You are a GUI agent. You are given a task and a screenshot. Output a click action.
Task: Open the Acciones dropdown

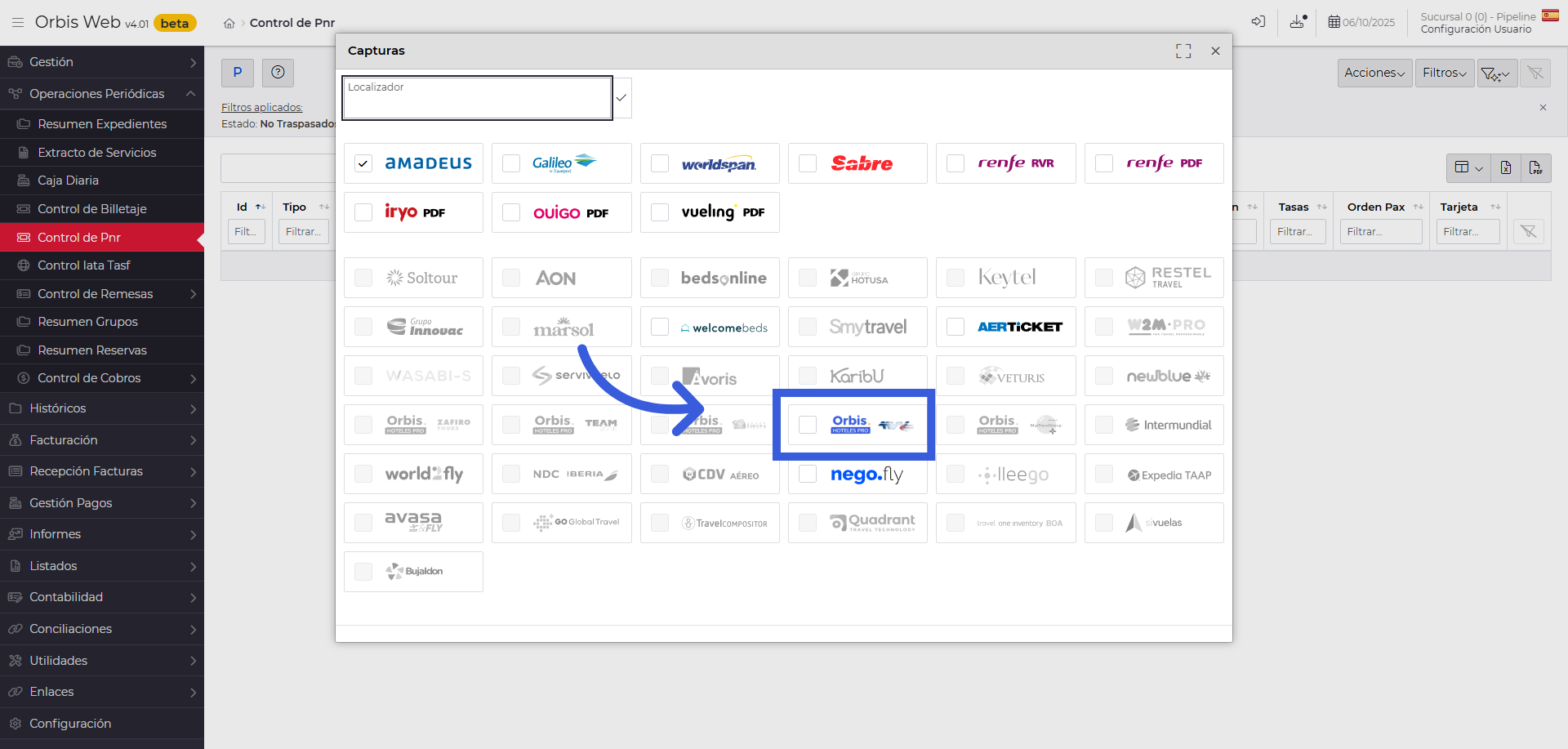click(1375, 74)
